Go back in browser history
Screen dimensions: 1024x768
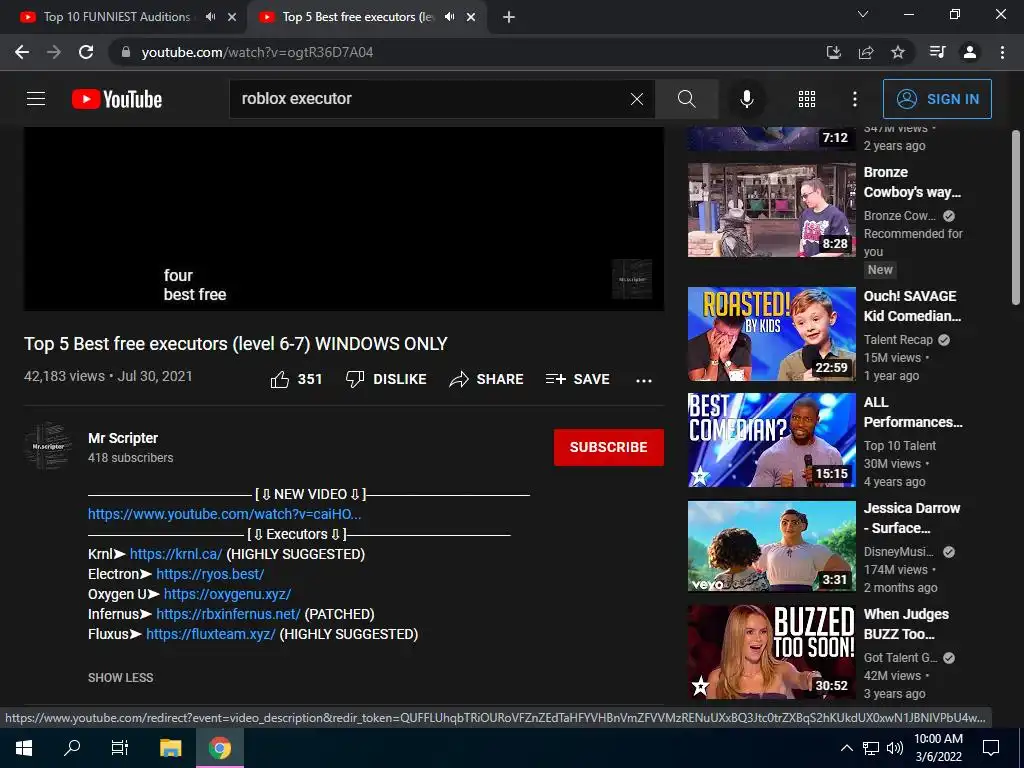(x=22, y=52)
